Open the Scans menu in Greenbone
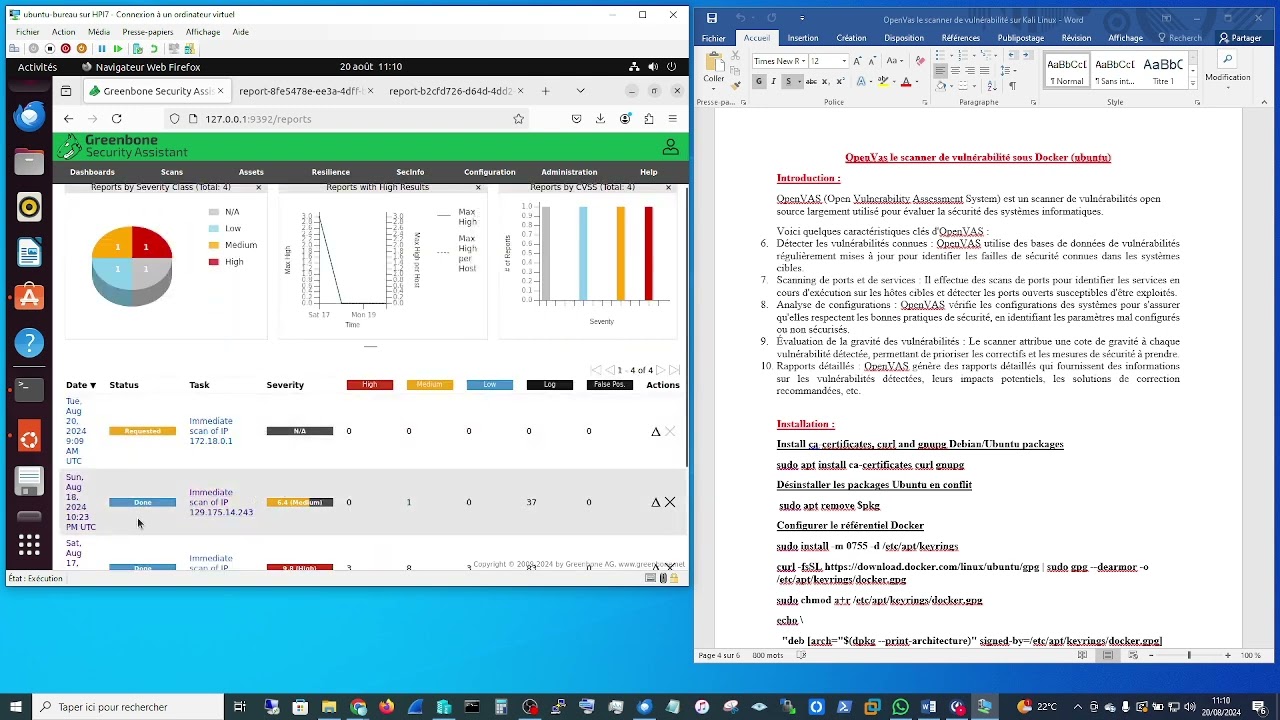This screenshot has height=720, width=1280. (172, 172)
